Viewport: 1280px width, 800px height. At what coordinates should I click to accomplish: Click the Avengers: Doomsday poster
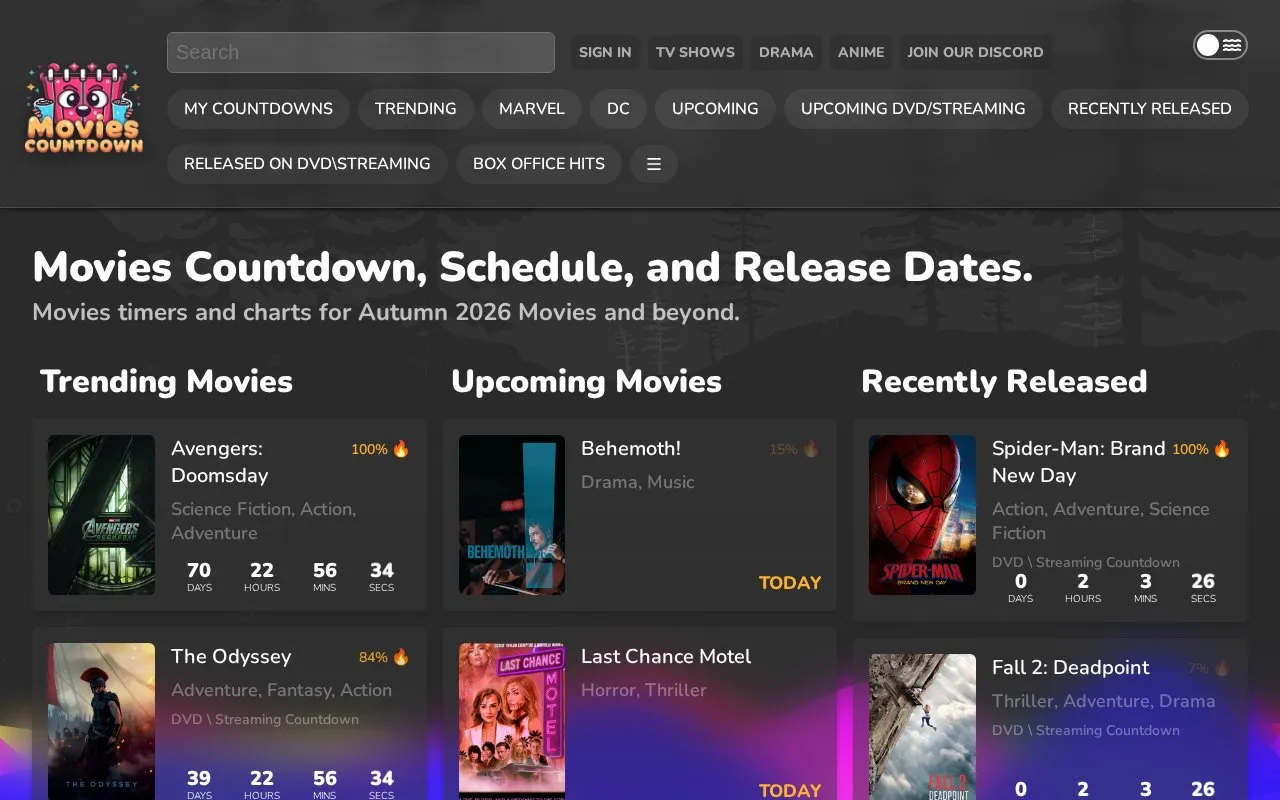point(101,515)
